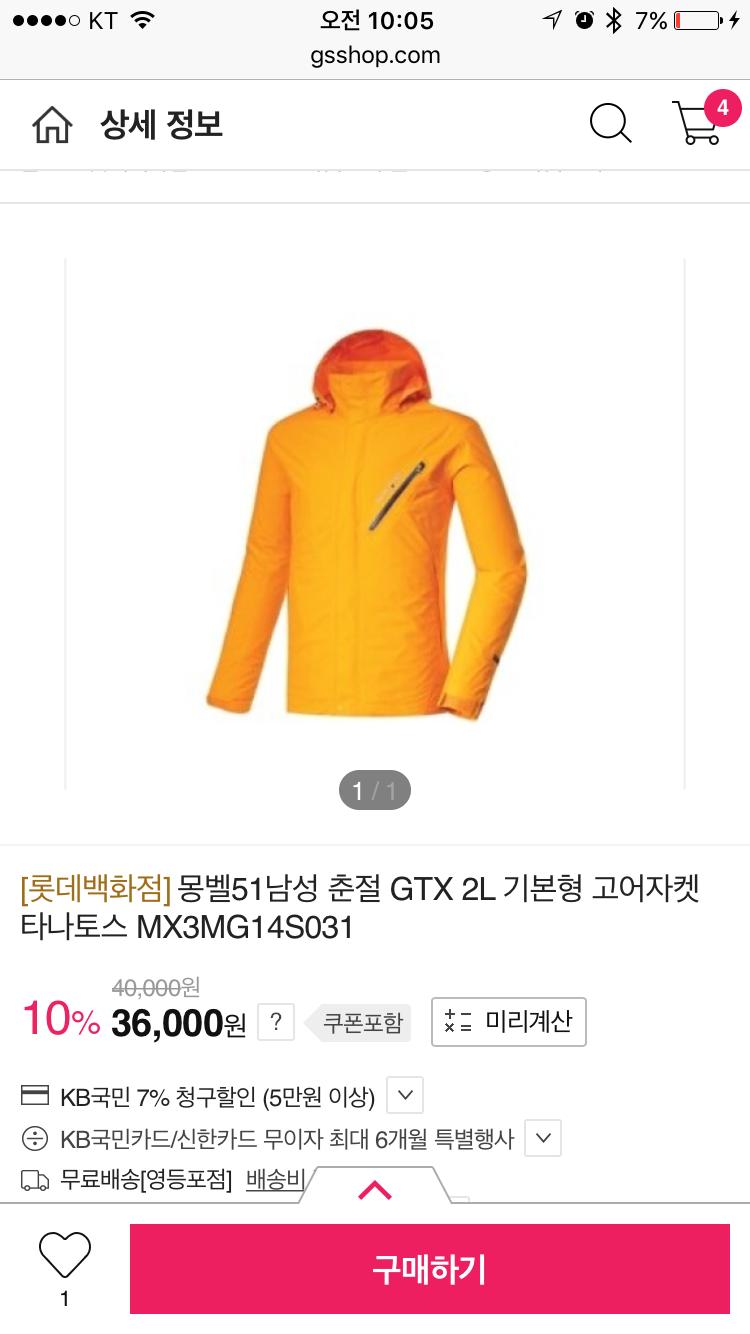
Task: Click the 미리계산 calculator button
Action: click(x=509, y=1022)
